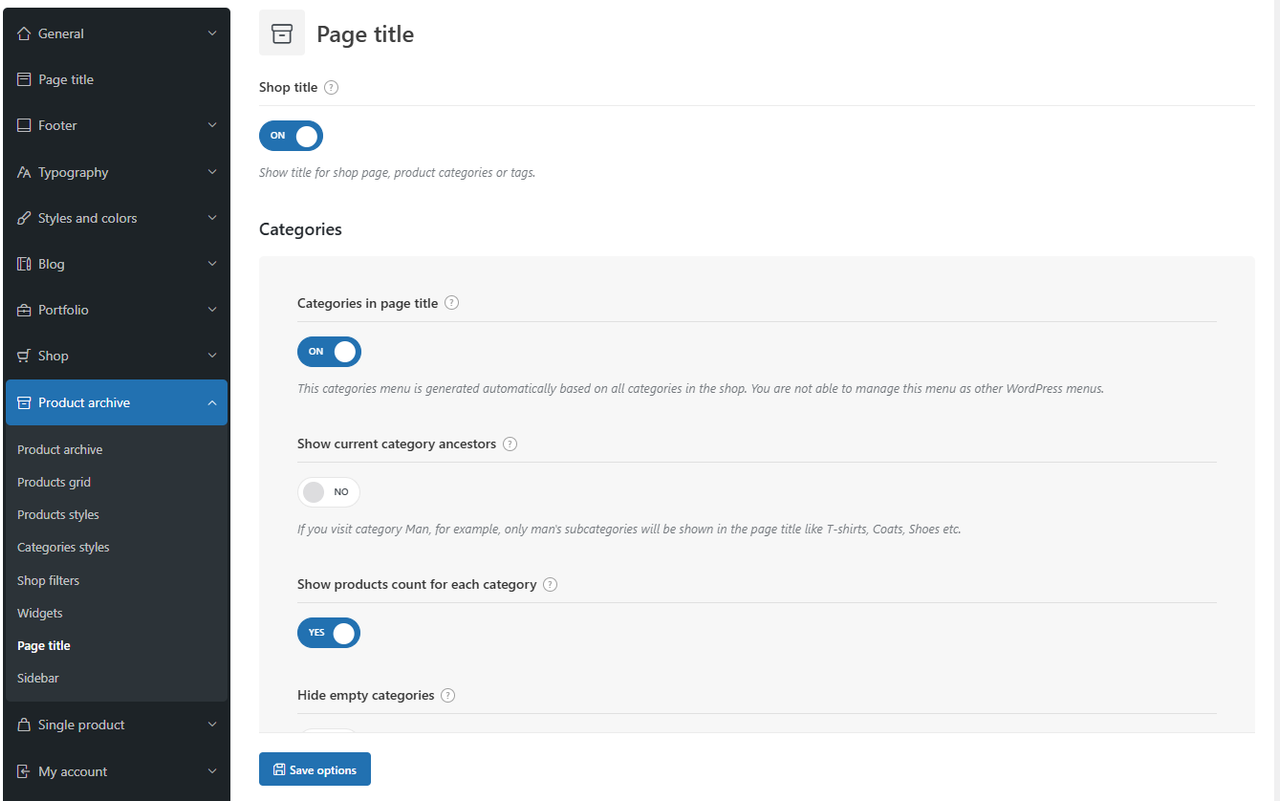Enable Show current category ancestors toggle

click(328, 492)
